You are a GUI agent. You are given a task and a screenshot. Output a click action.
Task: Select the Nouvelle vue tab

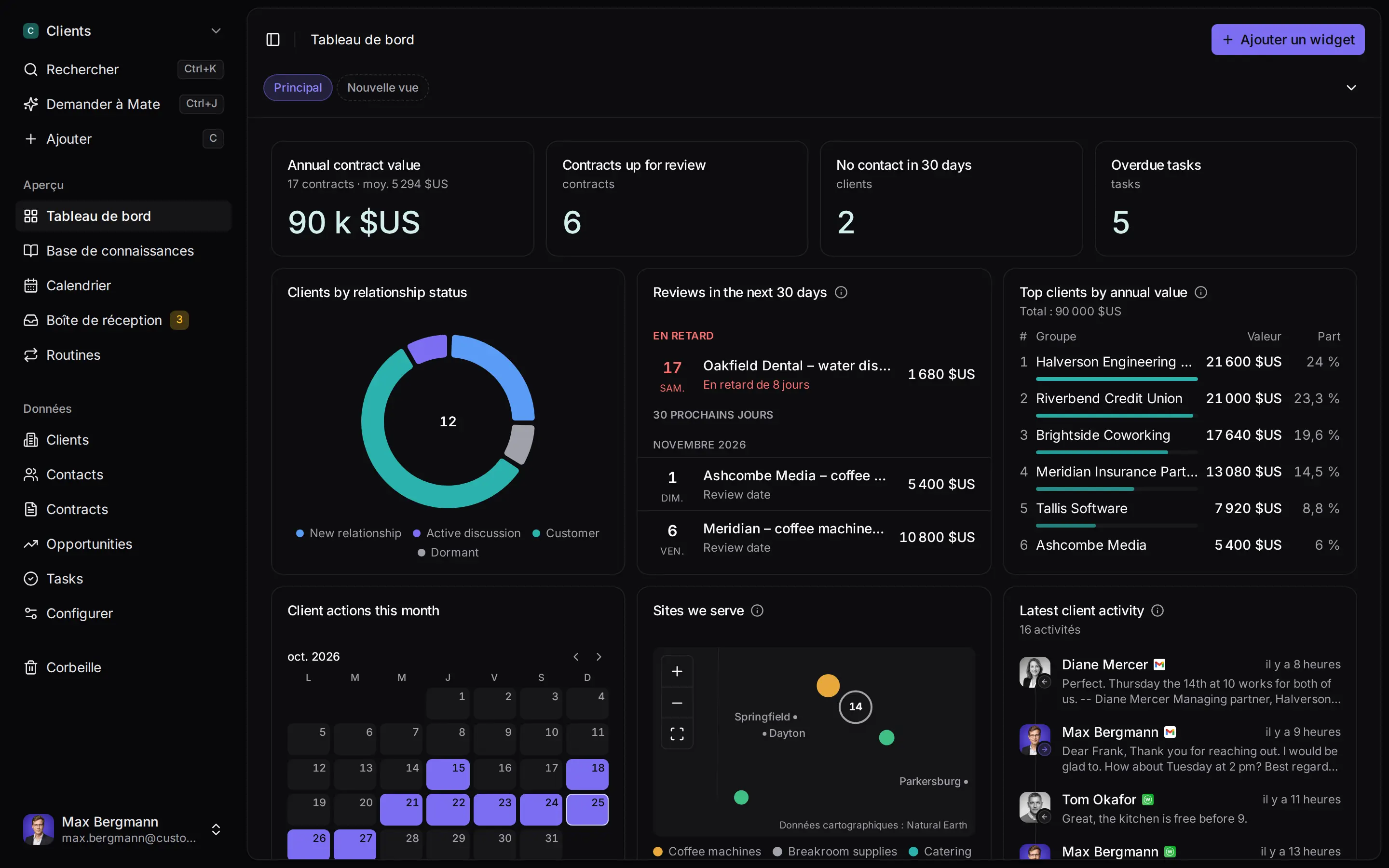(382, 88)
